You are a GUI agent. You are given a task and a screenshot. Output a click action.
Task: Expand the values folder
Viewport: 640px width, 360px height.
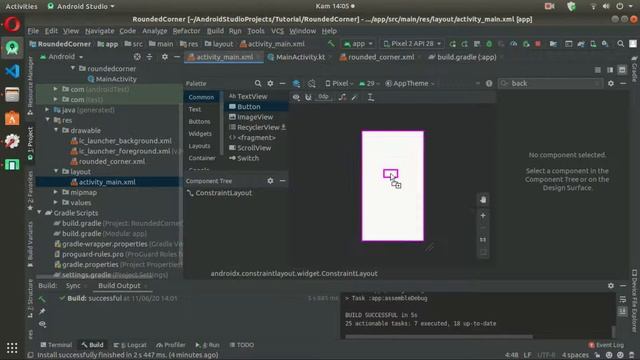coord(56,202)
